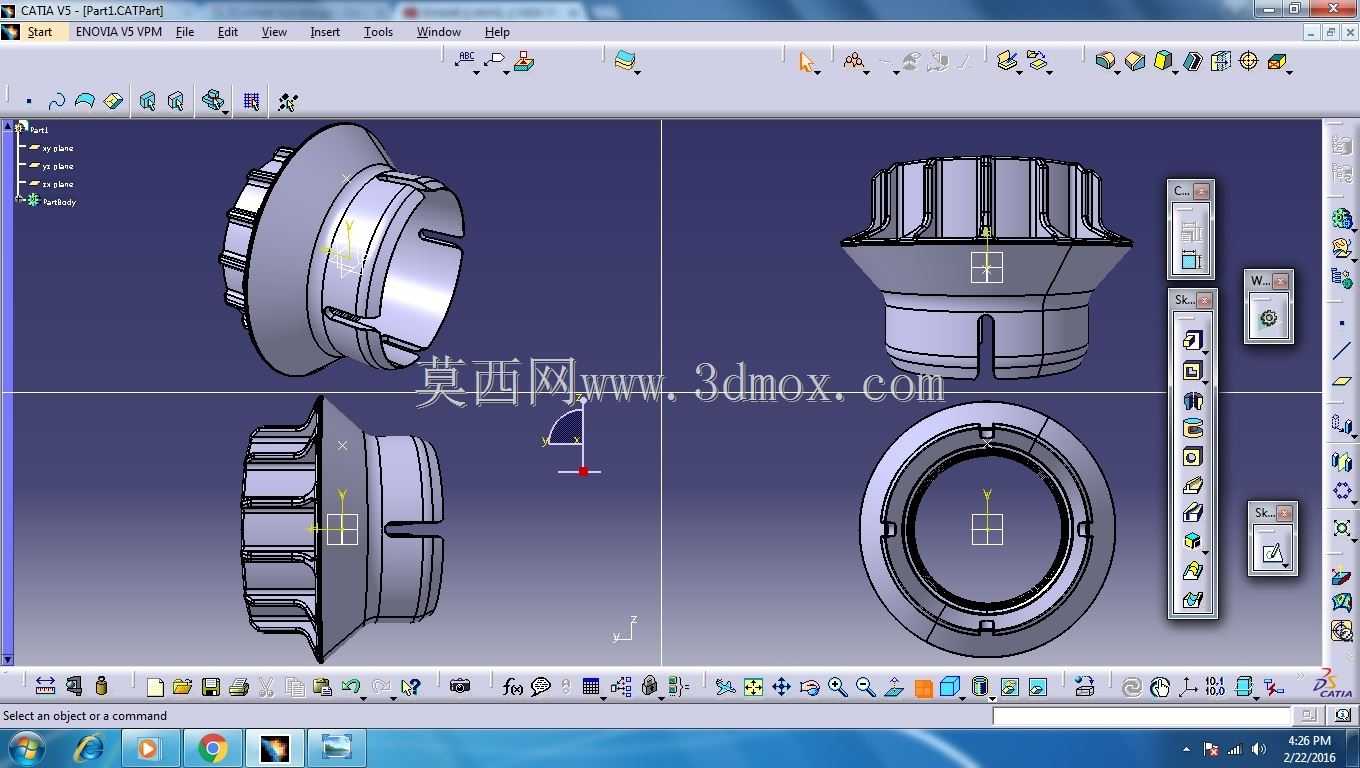Screen dimensions: 1360x768
Task: Click the Fit All In icon
Action: pos(754,687)
